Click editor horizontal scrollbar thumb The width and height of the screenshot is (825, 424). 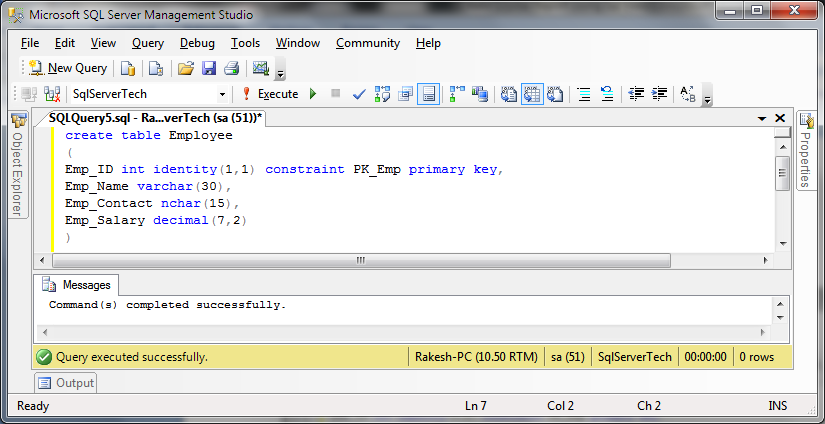[x=361, y=260]
